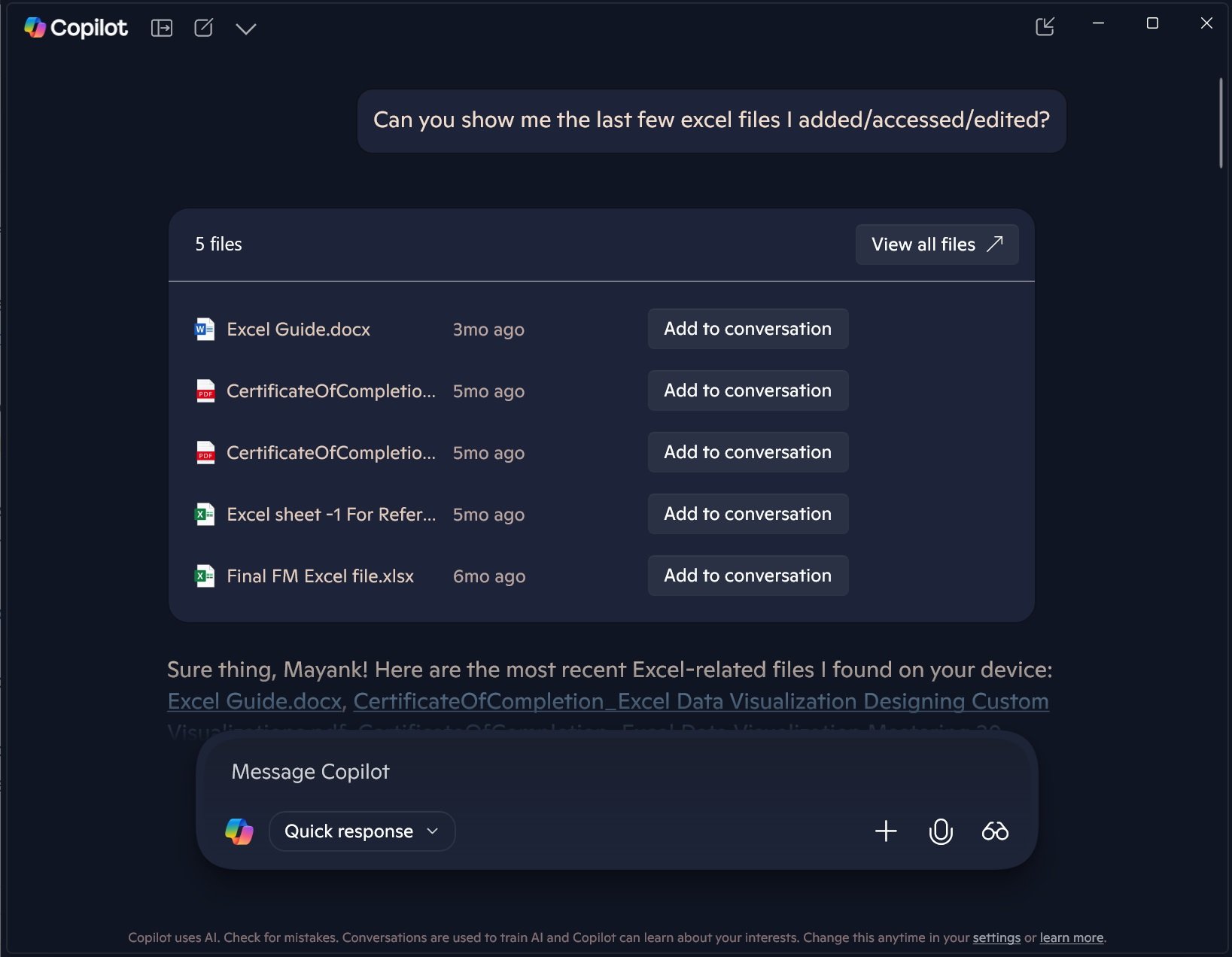
Task: Expand the chevron next to the compose icon
Action: pyautogui.click(x=246, y=29)
